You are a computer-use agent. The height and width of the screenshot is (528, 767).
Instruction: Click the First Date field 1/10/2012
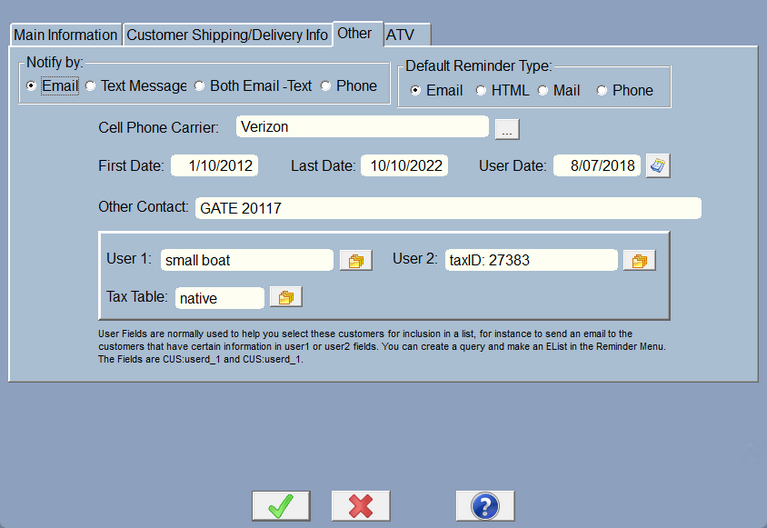point(214,166)
